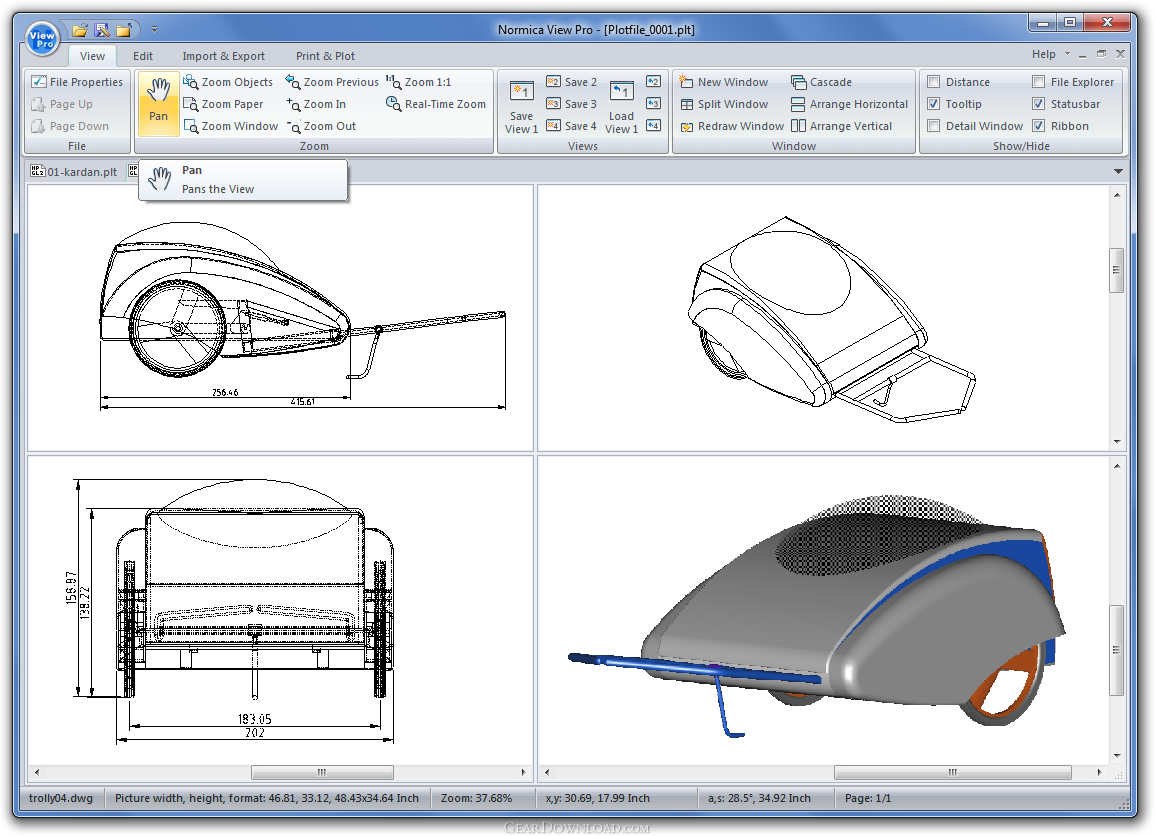The image size is (1154, 836).
Task: Activate the Zoom Window tool
Action: click(231, 126)
